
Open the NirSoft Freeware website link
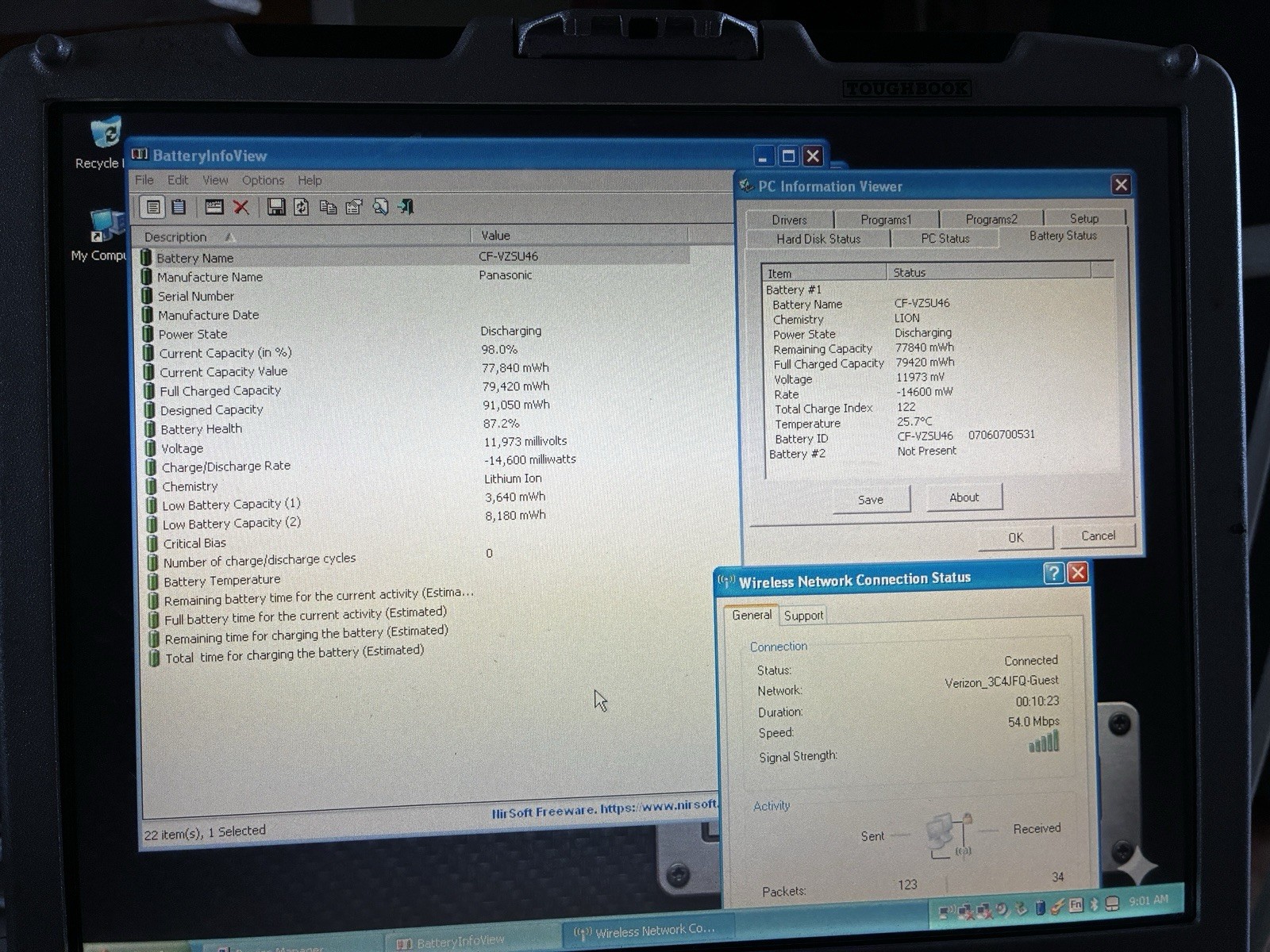tap(605, 809)
